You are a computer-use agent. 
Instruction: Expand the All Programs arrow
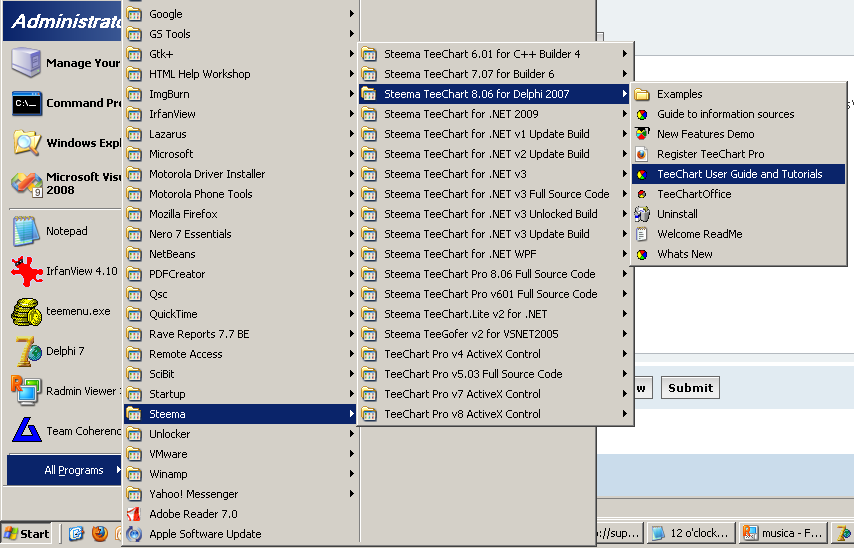(x=118, y=470)
